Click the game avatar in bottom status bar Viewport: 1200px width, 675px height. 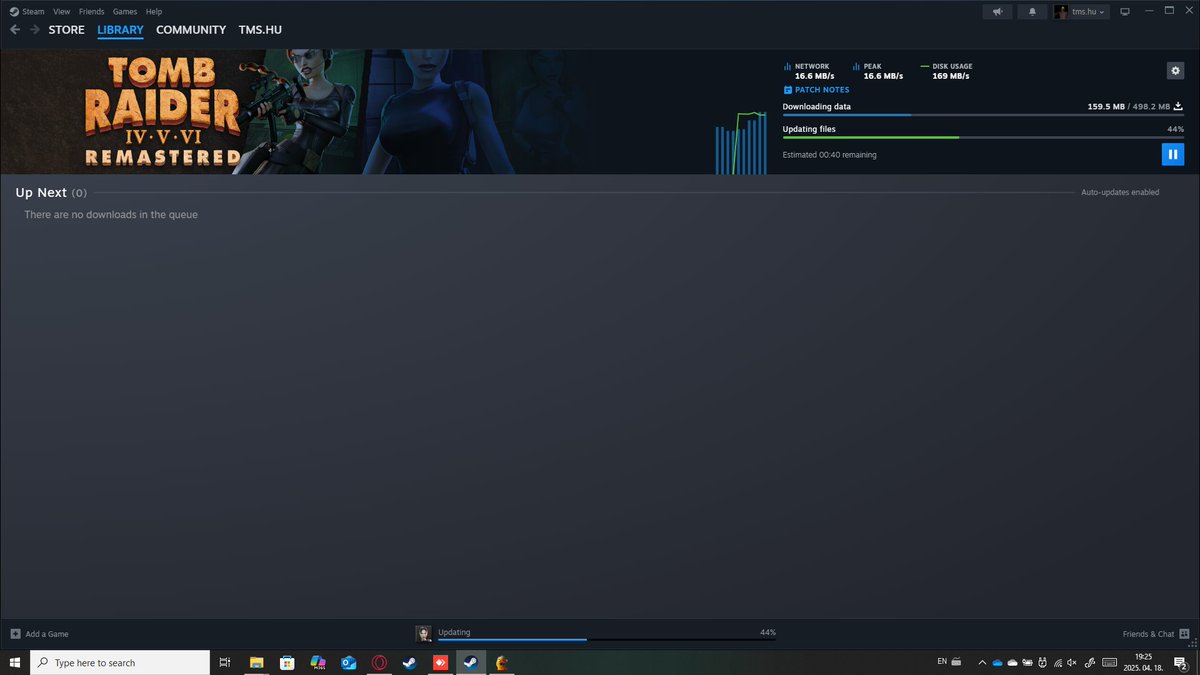[x=424, y=634]
